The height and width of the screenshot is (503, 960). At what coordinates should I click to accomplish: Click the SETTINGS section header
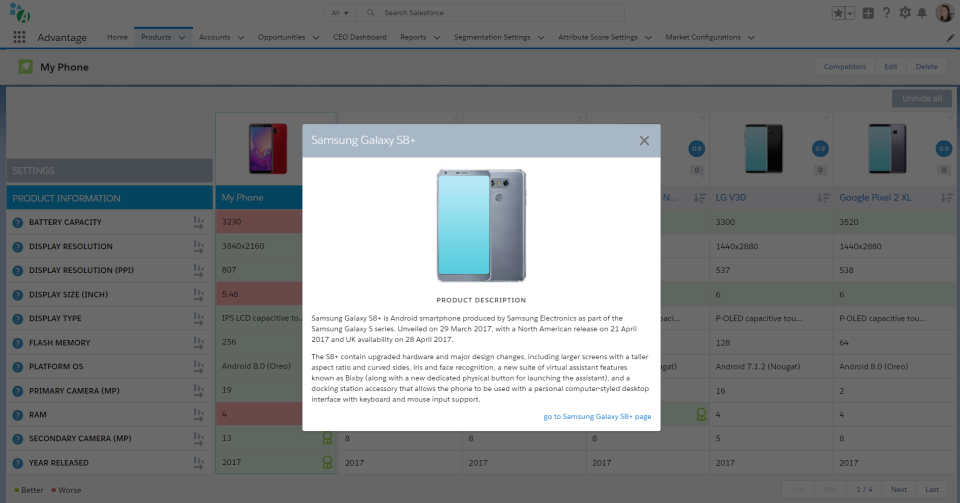tap(110, 171)
